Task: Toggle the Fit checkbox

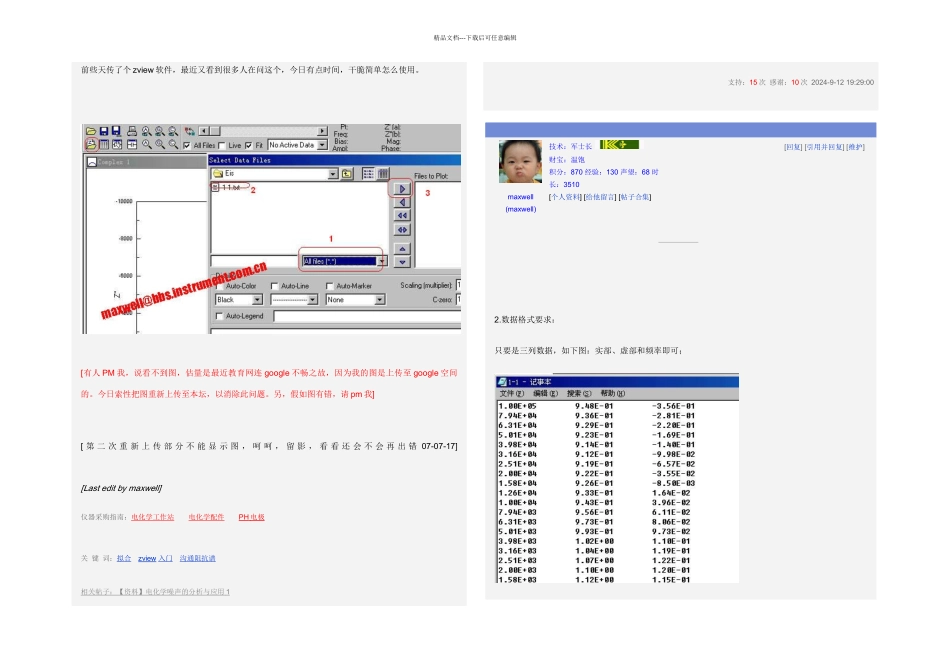Action: pos(248,145)
